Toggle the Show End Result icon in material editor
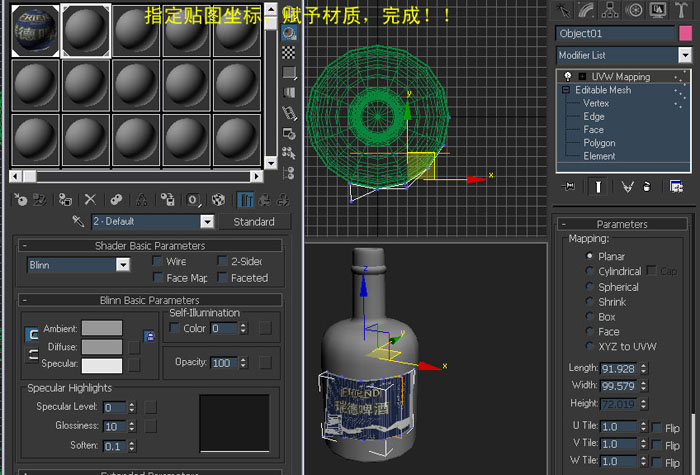 pyautogui.click(x=245, y=200)
